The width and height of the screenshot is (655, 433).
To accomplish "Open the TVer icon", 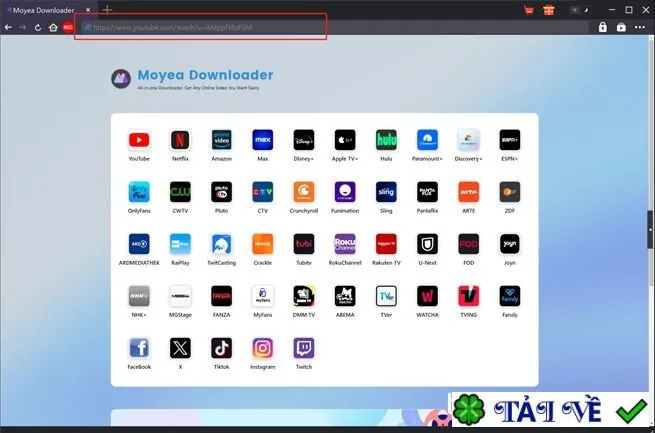I will [386, 296].
